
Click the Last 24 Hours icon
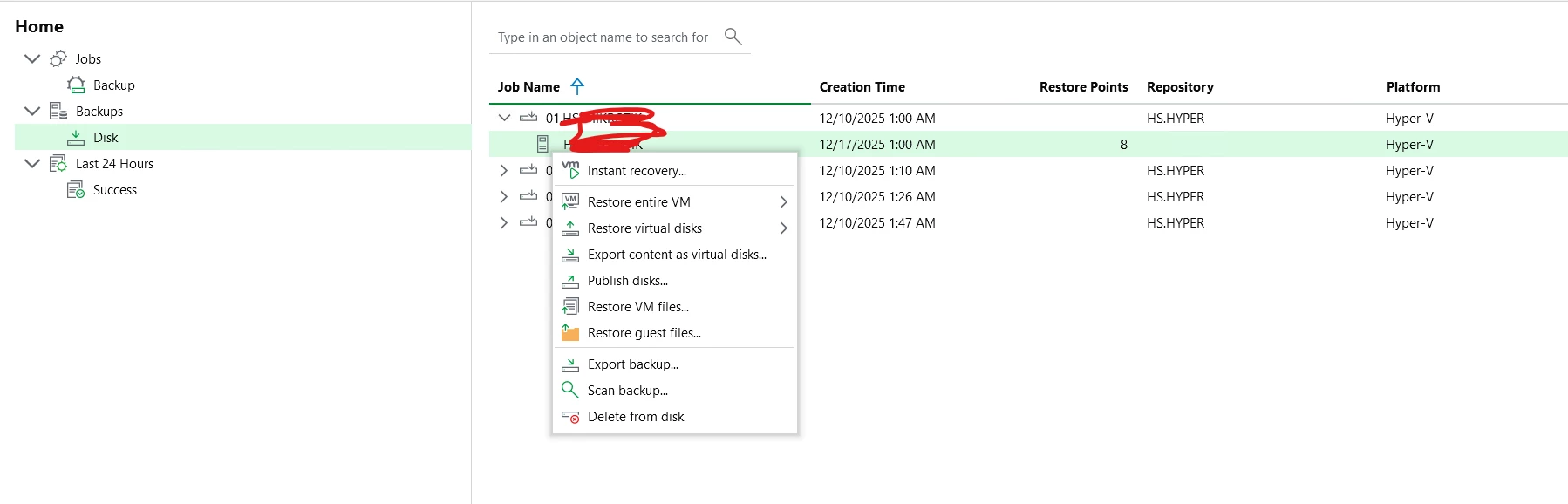pyautogui.click(x=58, y=164)
